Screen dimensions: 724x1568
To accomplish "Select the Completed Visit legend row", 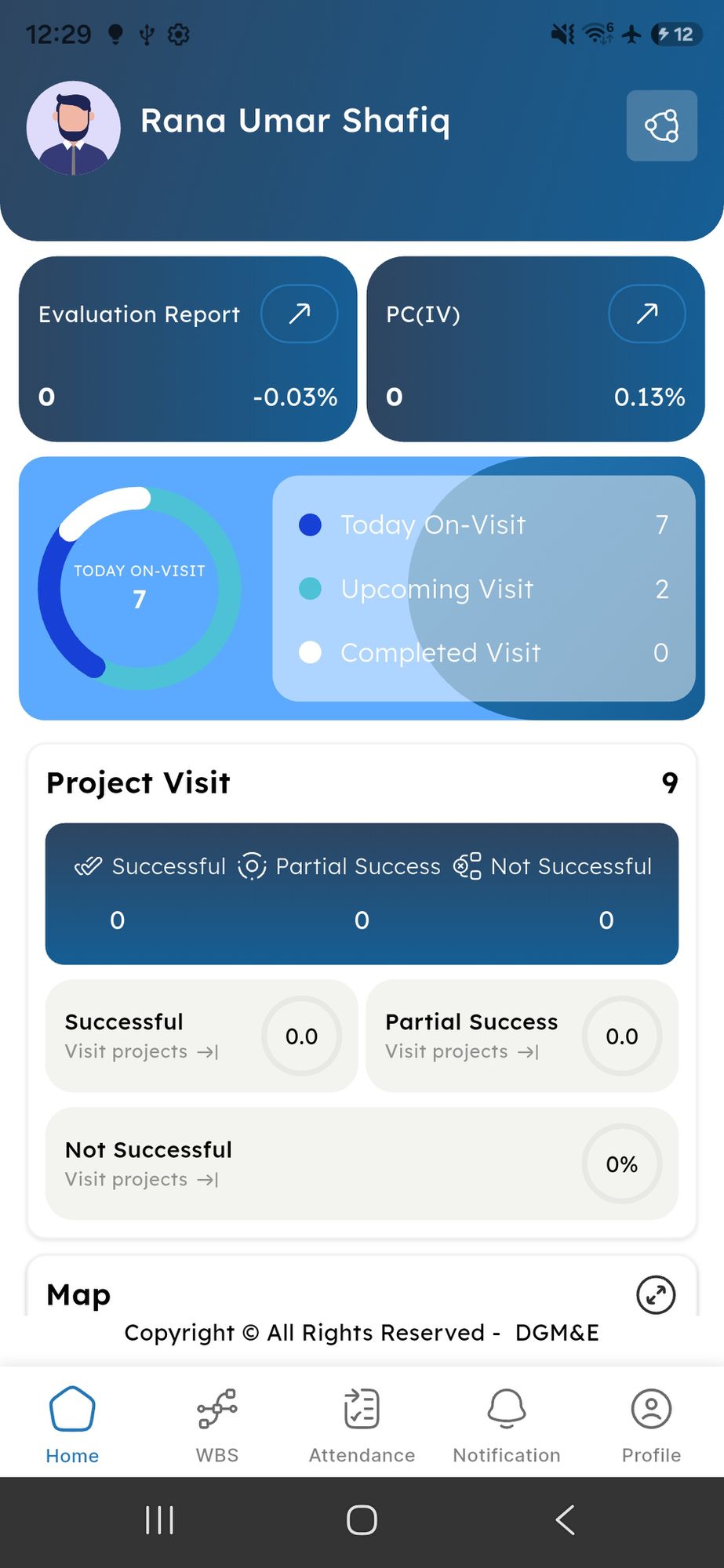I will pyautogui.click(x=484, y=652).
